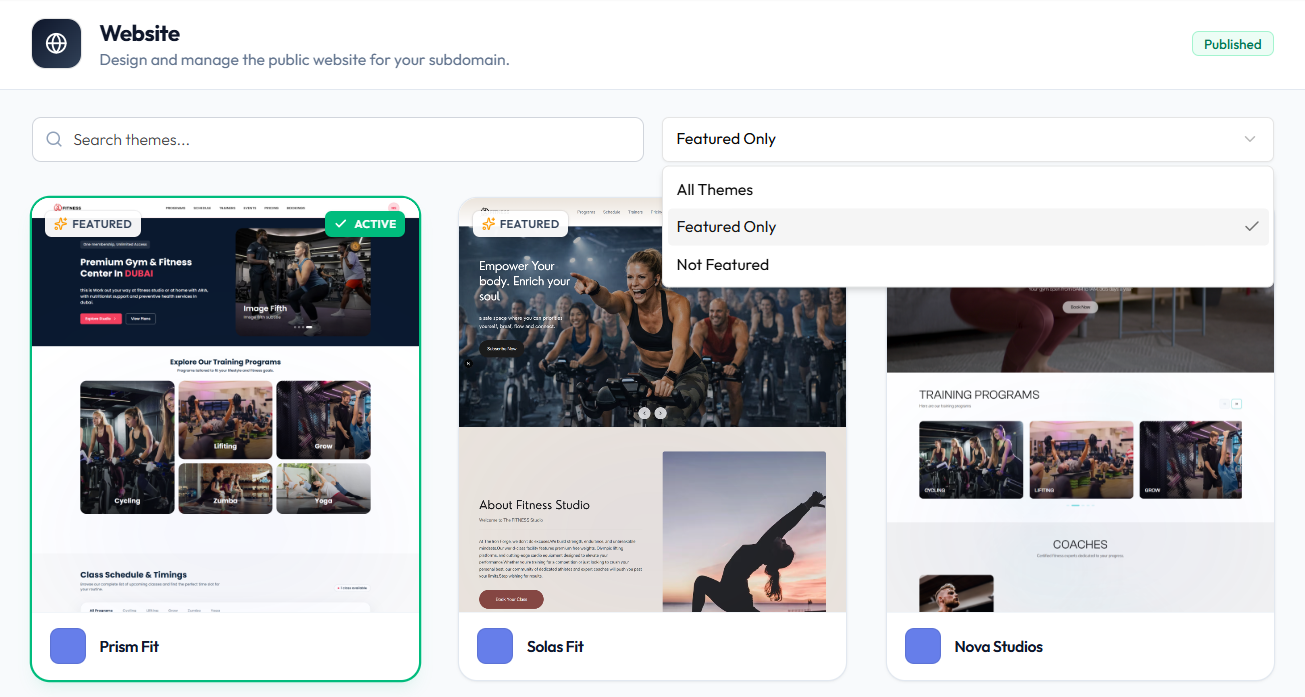This screenshot has height=697, width=1305.
Task: Click previous slide arrow in Solas Fit preview
Action: 644,413
